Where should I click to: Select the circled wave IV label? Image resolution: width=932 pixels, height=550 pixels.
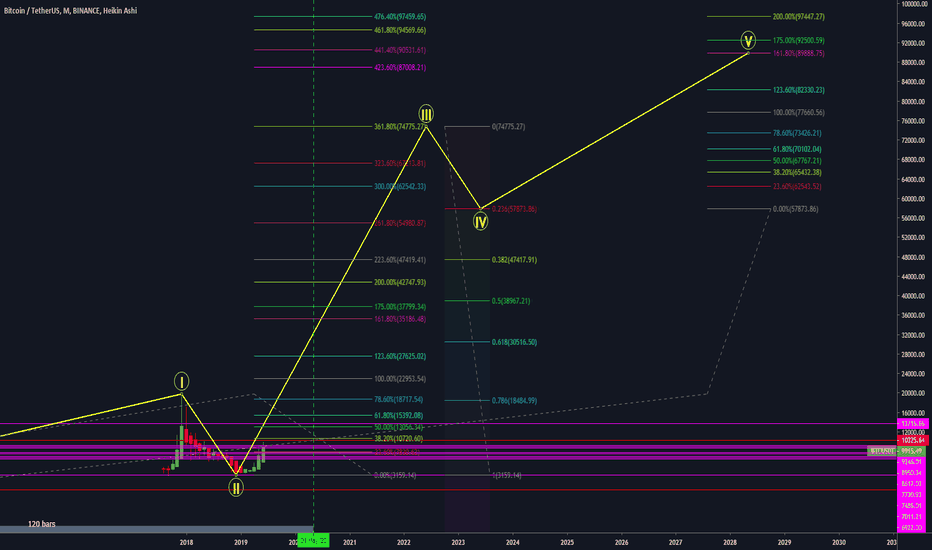coord(480,222)
